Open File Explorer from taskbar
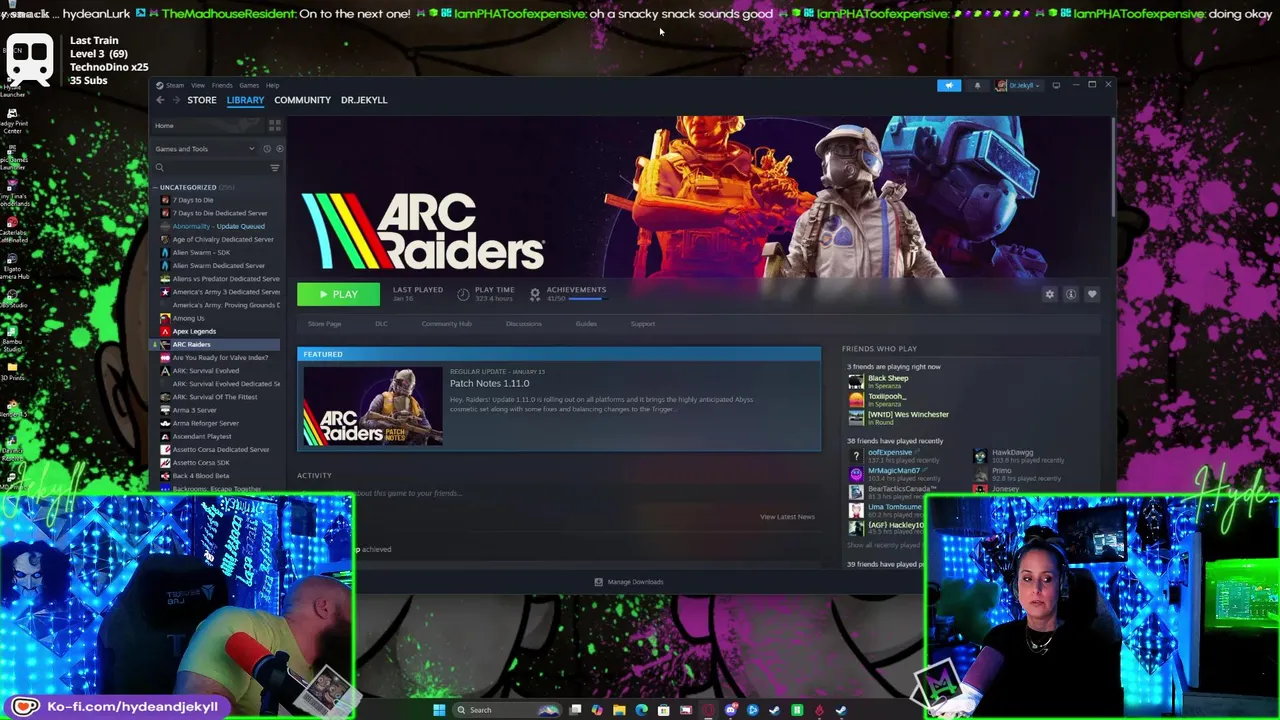Screen dimensions: 1280x720 coord(619,710)
